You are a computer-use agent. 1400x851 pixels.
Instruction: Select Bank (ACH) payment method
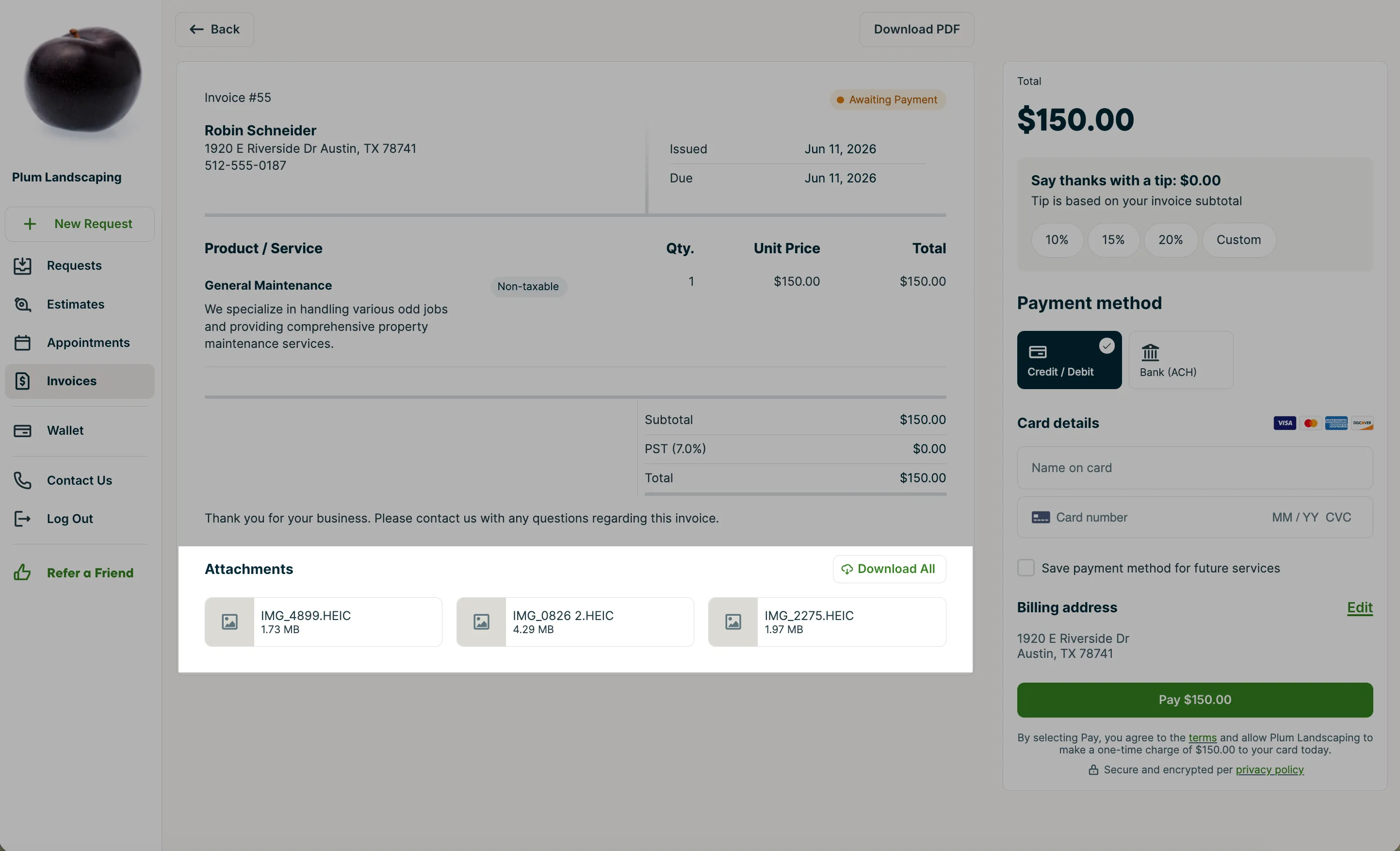point(1181,360)
